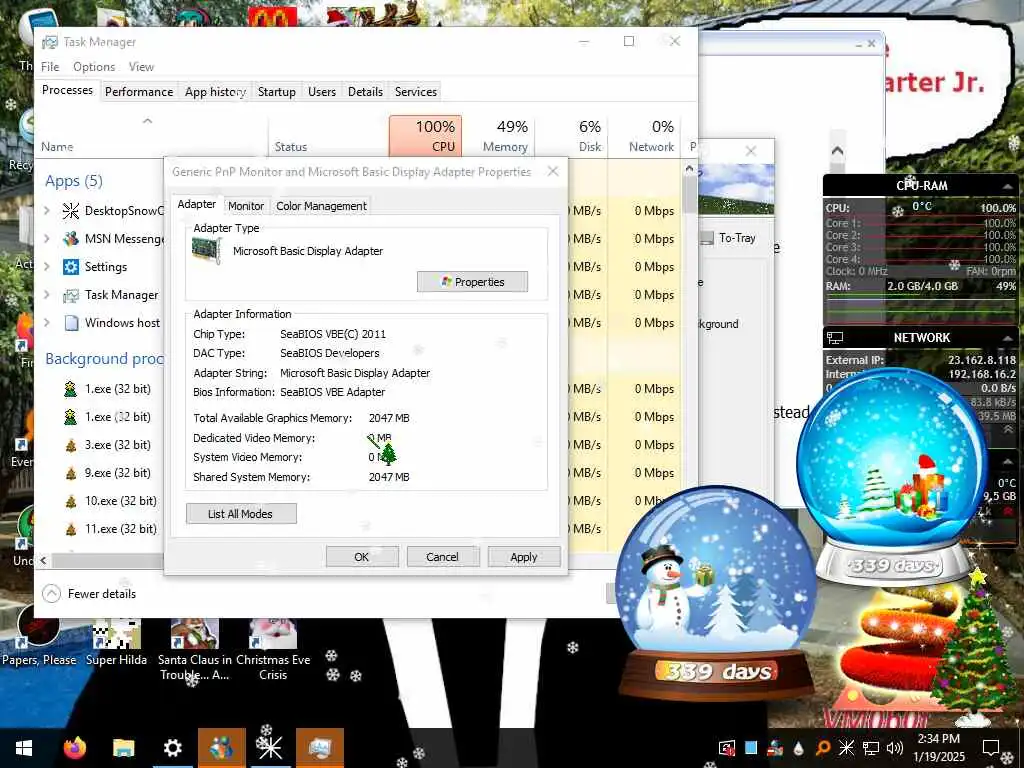This screenshot has width=1024, height=768.
Task: Expand the Settings app row
Action: [x=47, y=266]
